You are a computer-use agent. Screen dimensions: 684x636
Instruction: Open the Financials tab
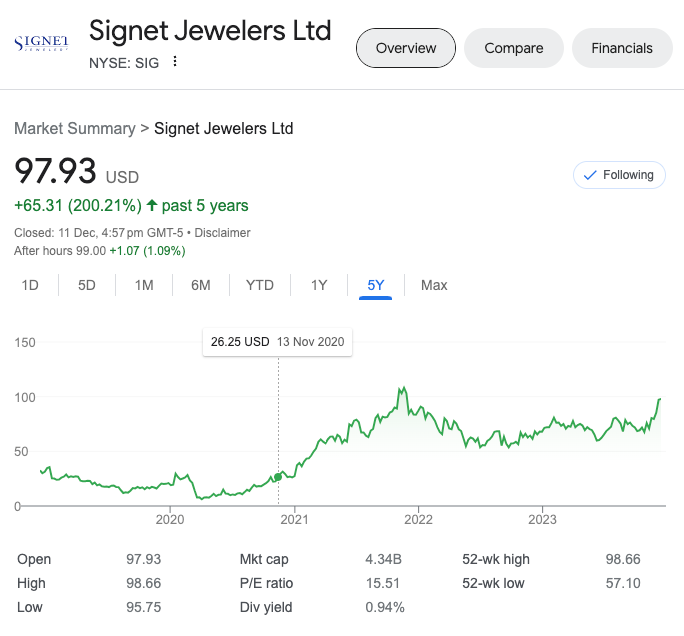tap(622, 48)
